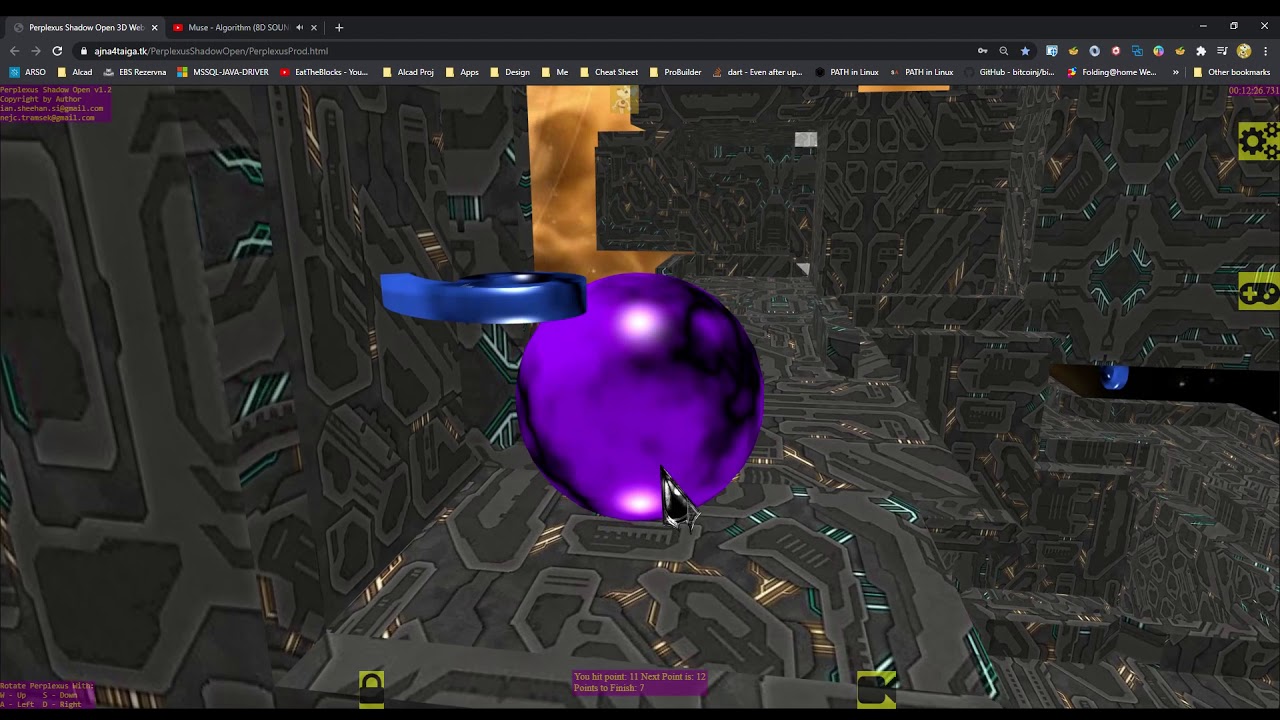Close the Muse - Algorithm tab
The width and height of the screenshot is (1280, 720).
314,27
